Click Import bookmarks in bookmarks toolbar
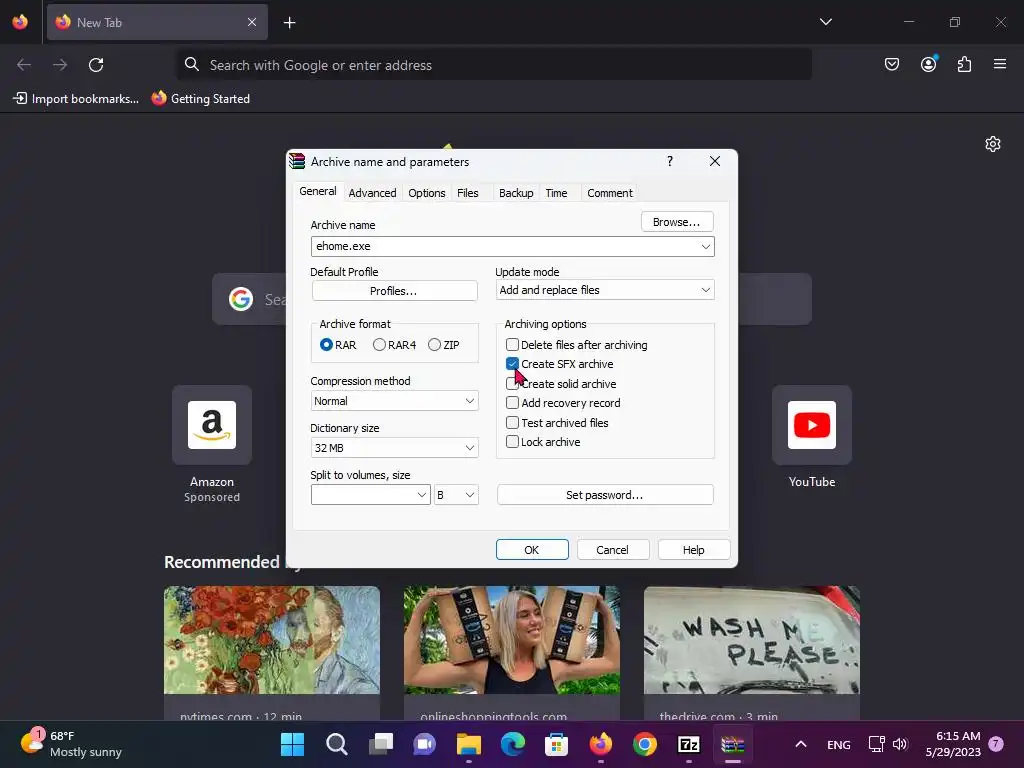 pyautogui.click(x=76, y=99)
